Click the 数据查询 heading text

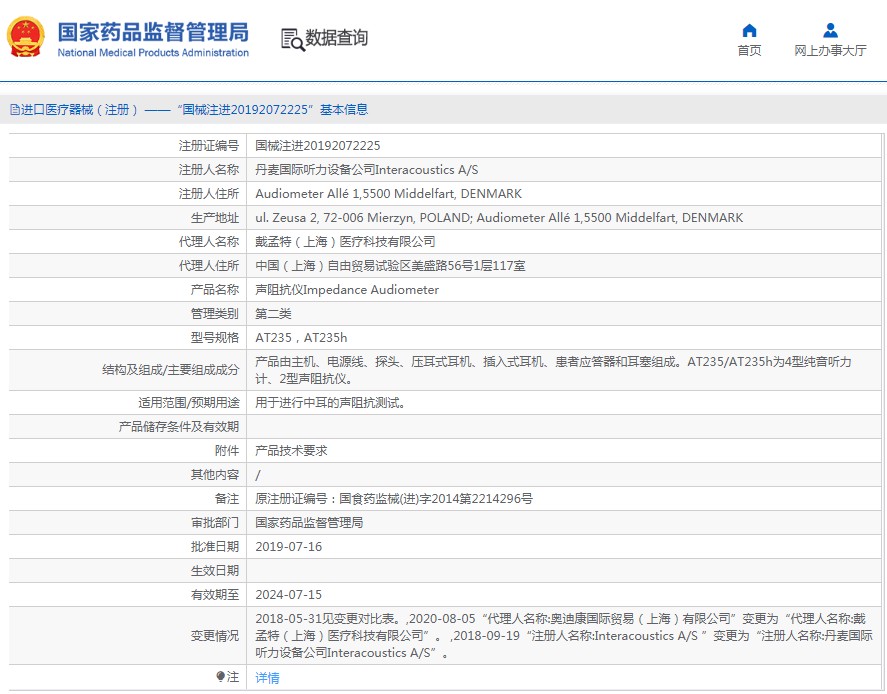click(x=337, y=38)
